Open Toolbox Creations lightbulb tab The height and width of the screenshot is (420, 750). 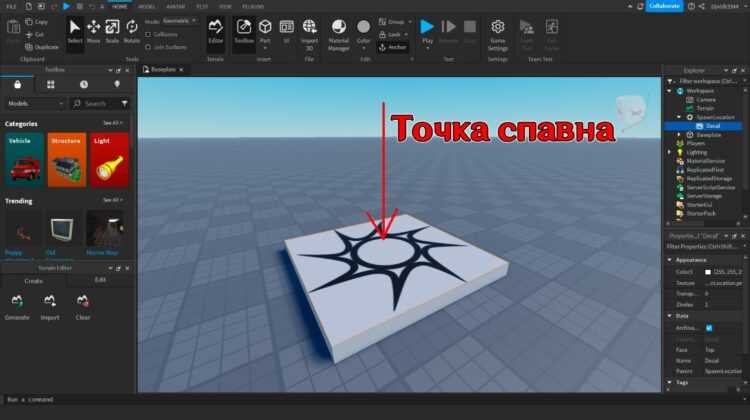click(x=117, y=85)
